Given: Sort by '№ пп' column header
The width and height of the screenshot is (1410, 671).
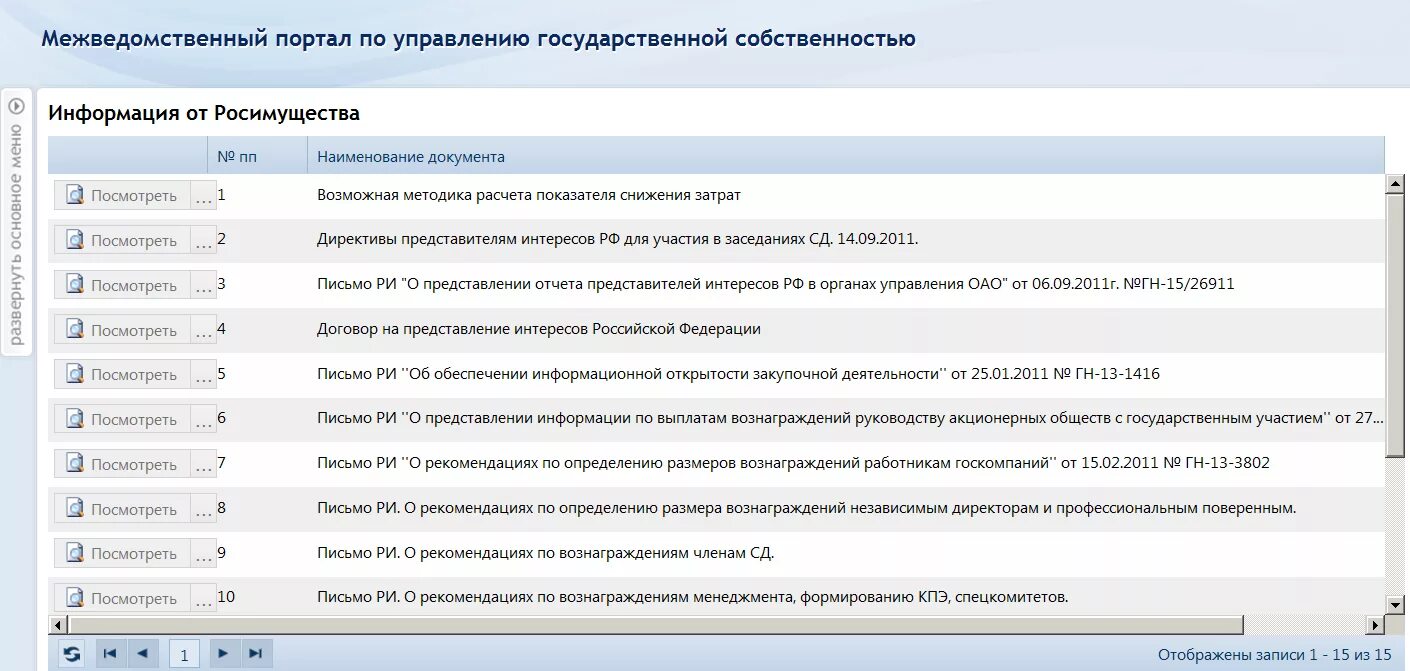Looking at the screenshot, I should coord(258,156).
